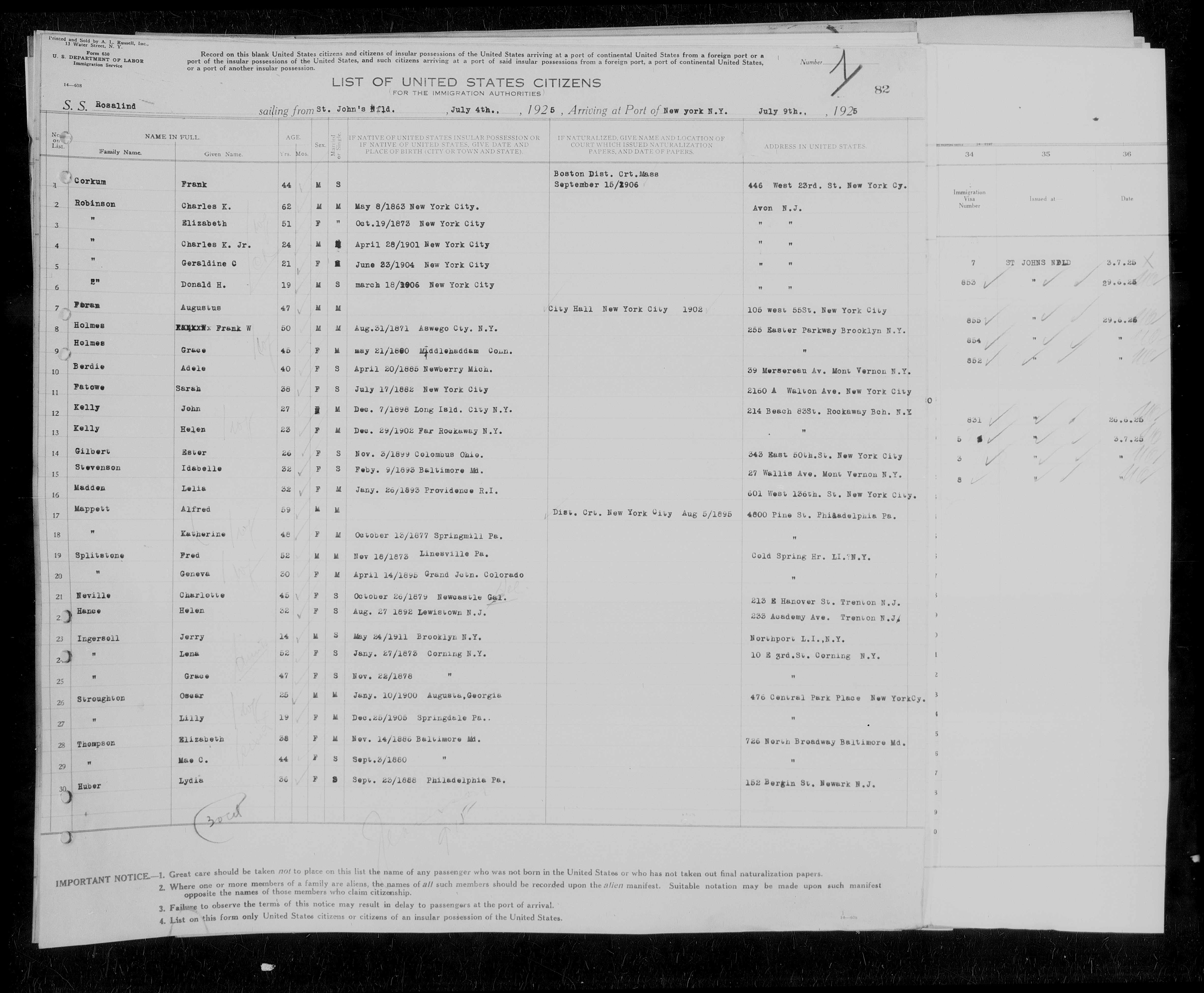
Task: Click the ship name 'Rosalind'
Action: click(116, 106)
